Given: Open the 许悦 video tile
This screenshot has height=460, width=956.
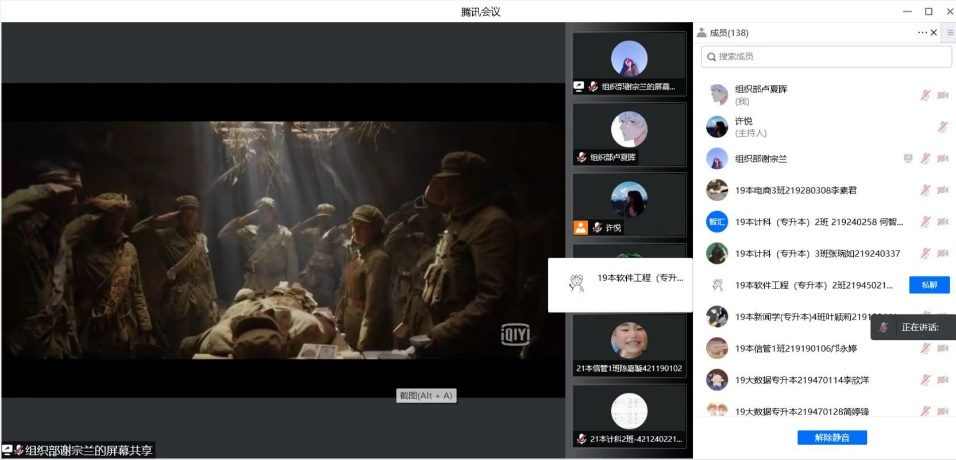Looking at the screenshot, I should tap(629, 205).
